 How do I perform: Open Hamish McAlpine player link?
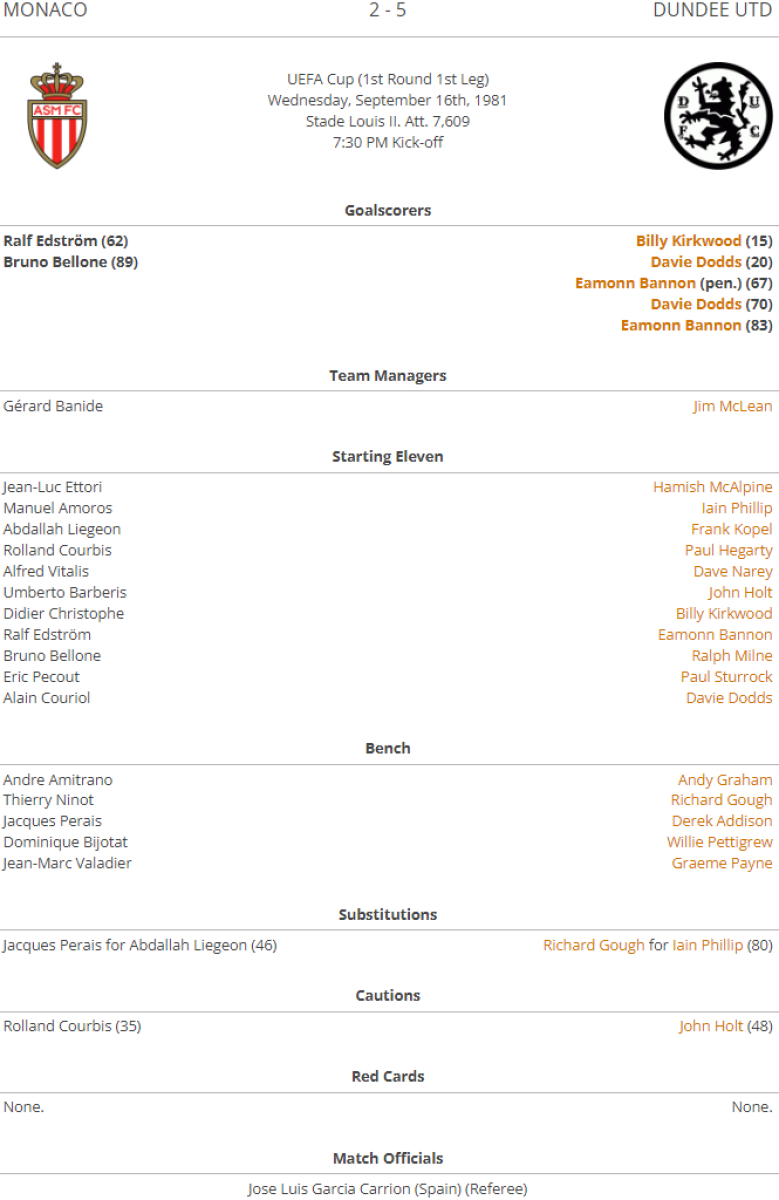click(712, 487)
